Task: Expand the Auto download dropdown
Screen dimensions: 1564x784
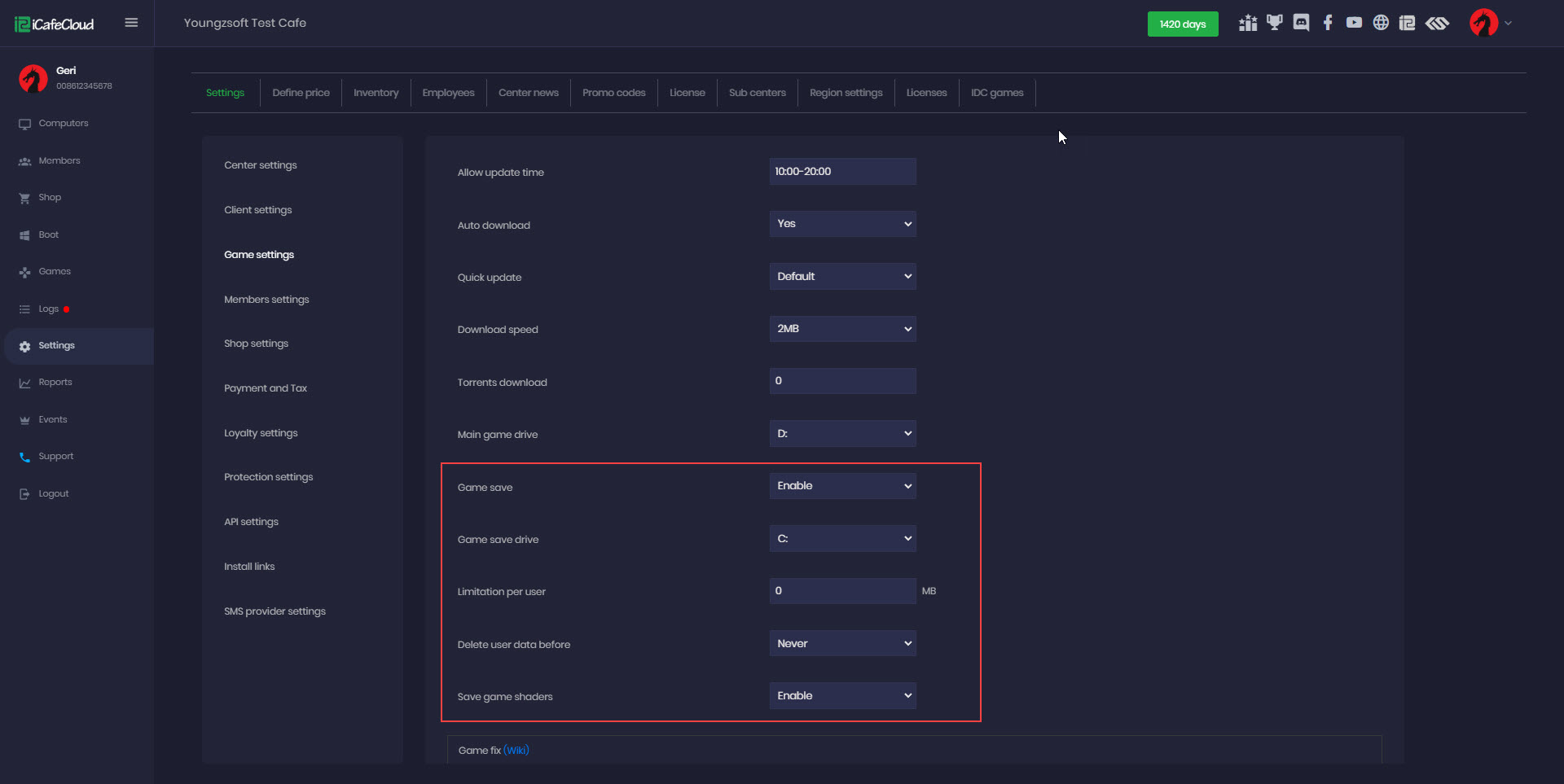Action: [x=842, y=224]
